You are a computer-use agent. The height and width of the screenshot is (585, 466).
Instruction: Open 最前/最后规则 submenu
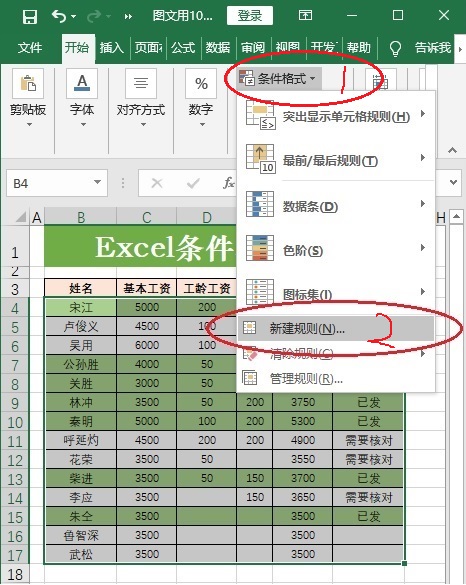tap(336, 160)
